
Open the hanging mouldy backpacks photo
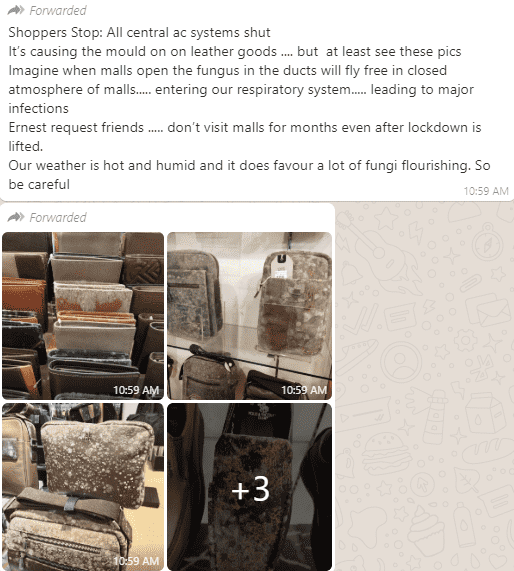coord(250,316)
